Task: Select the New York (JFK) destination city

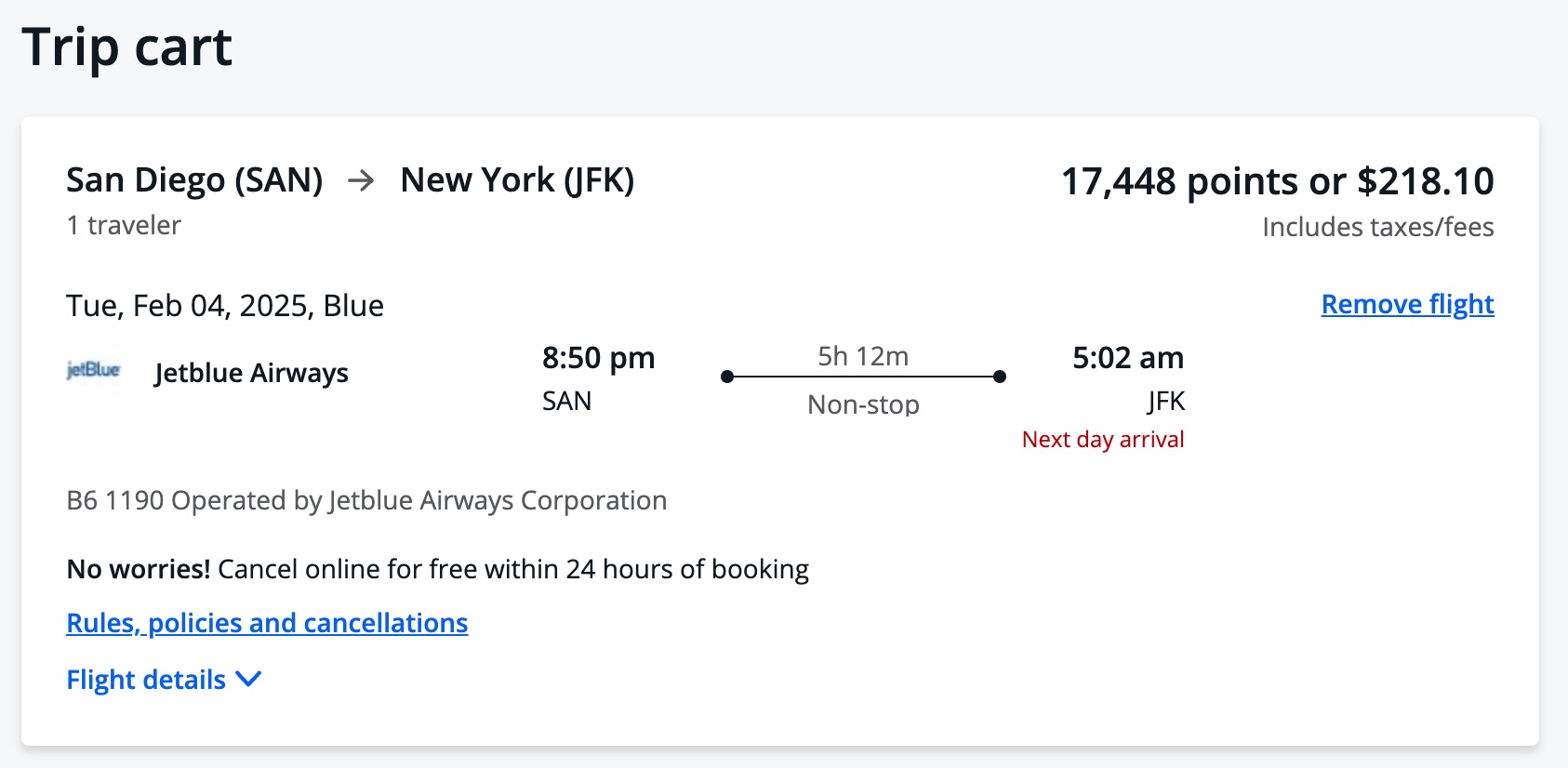Action: [518, 179]
